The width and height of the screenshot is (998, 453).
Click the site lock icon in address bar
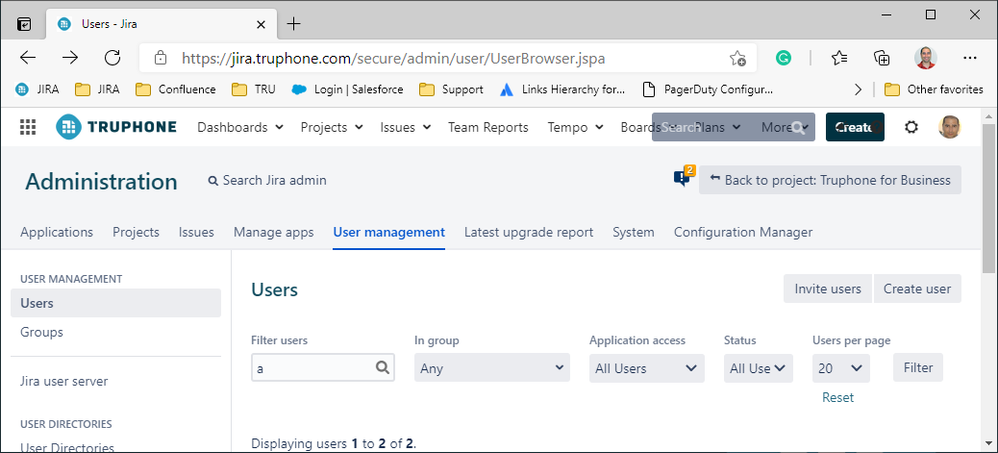coord(160,58)
